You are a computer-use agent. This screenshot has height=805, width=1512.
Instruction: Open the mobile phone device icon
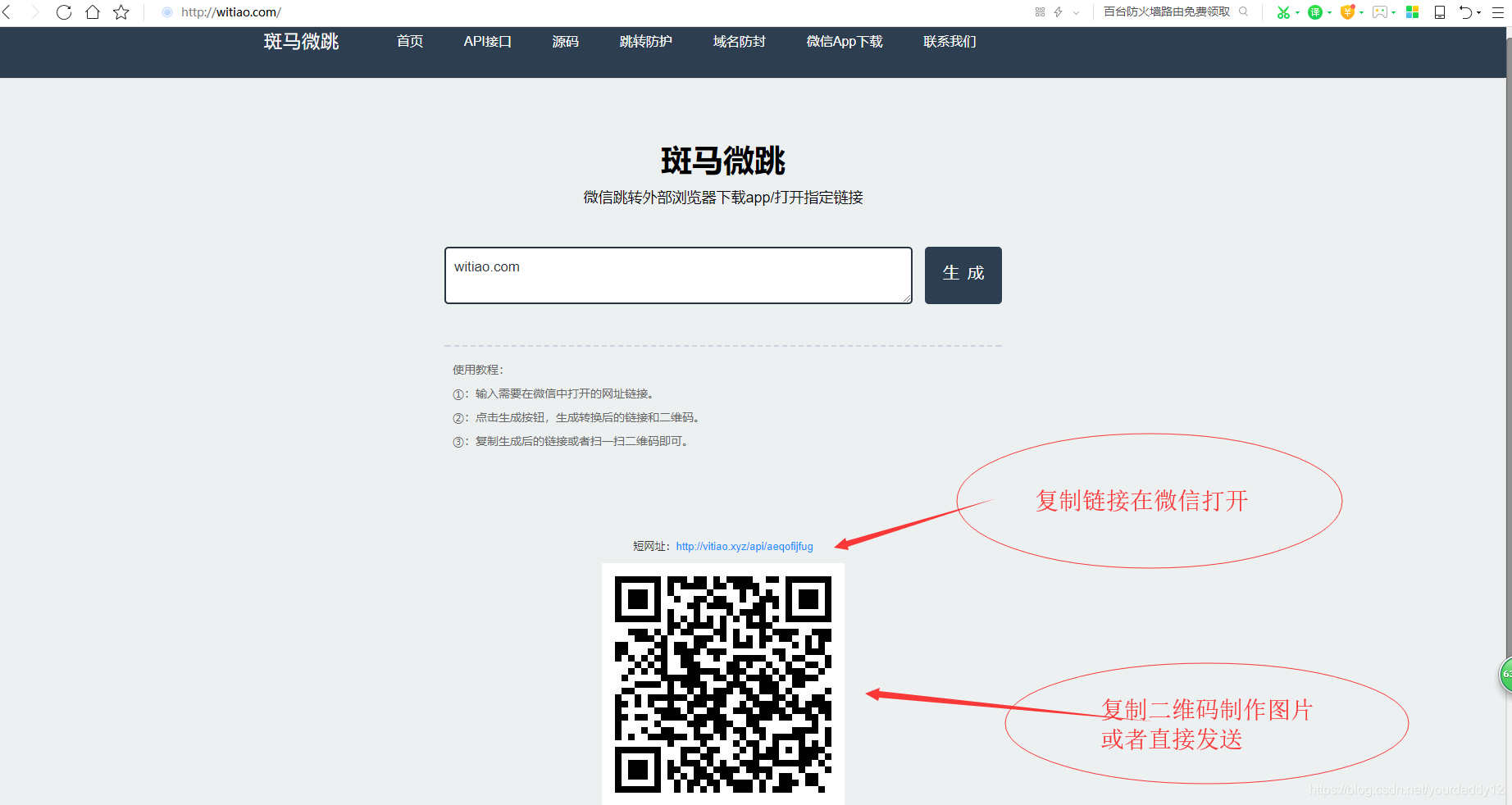pyautogui.click(x=1439, y=12)
